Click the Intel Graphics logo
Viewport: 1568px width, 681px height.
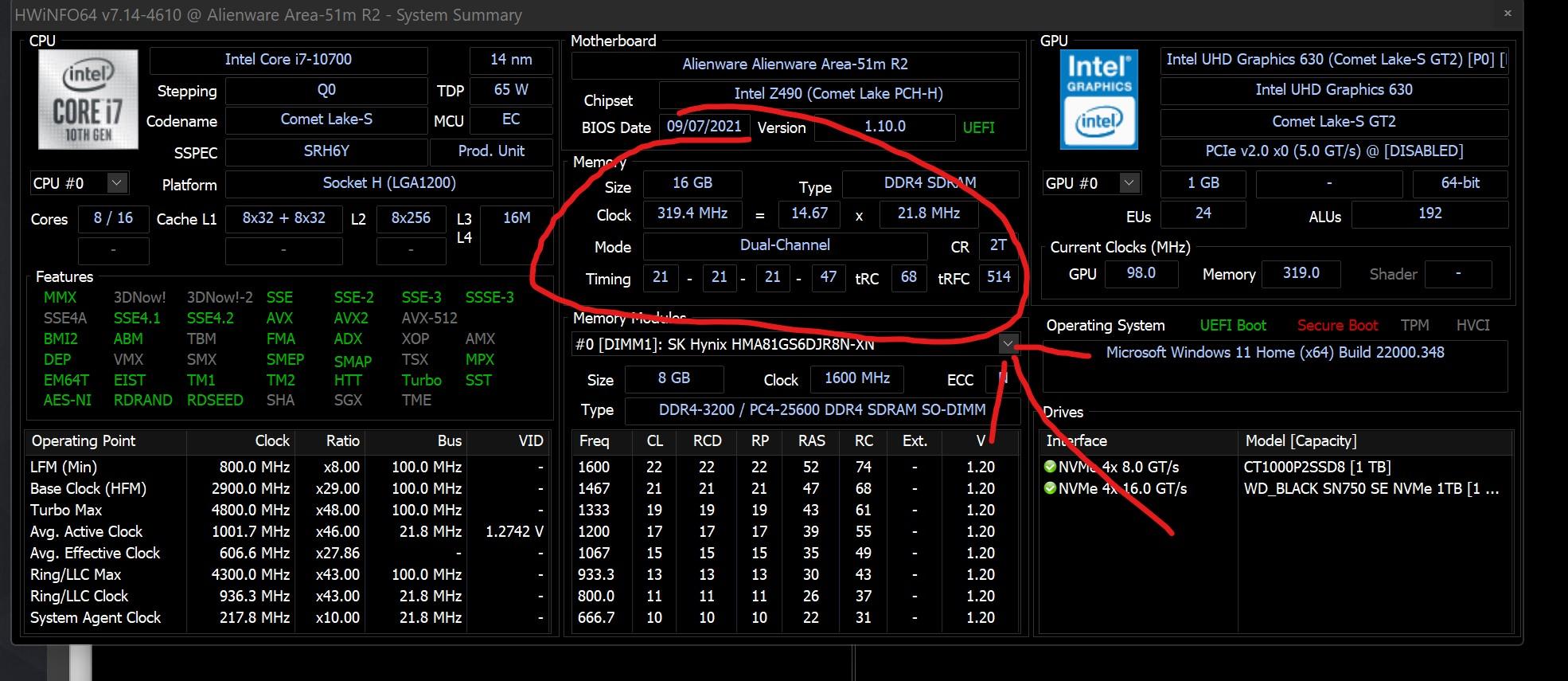[1098, 100]
